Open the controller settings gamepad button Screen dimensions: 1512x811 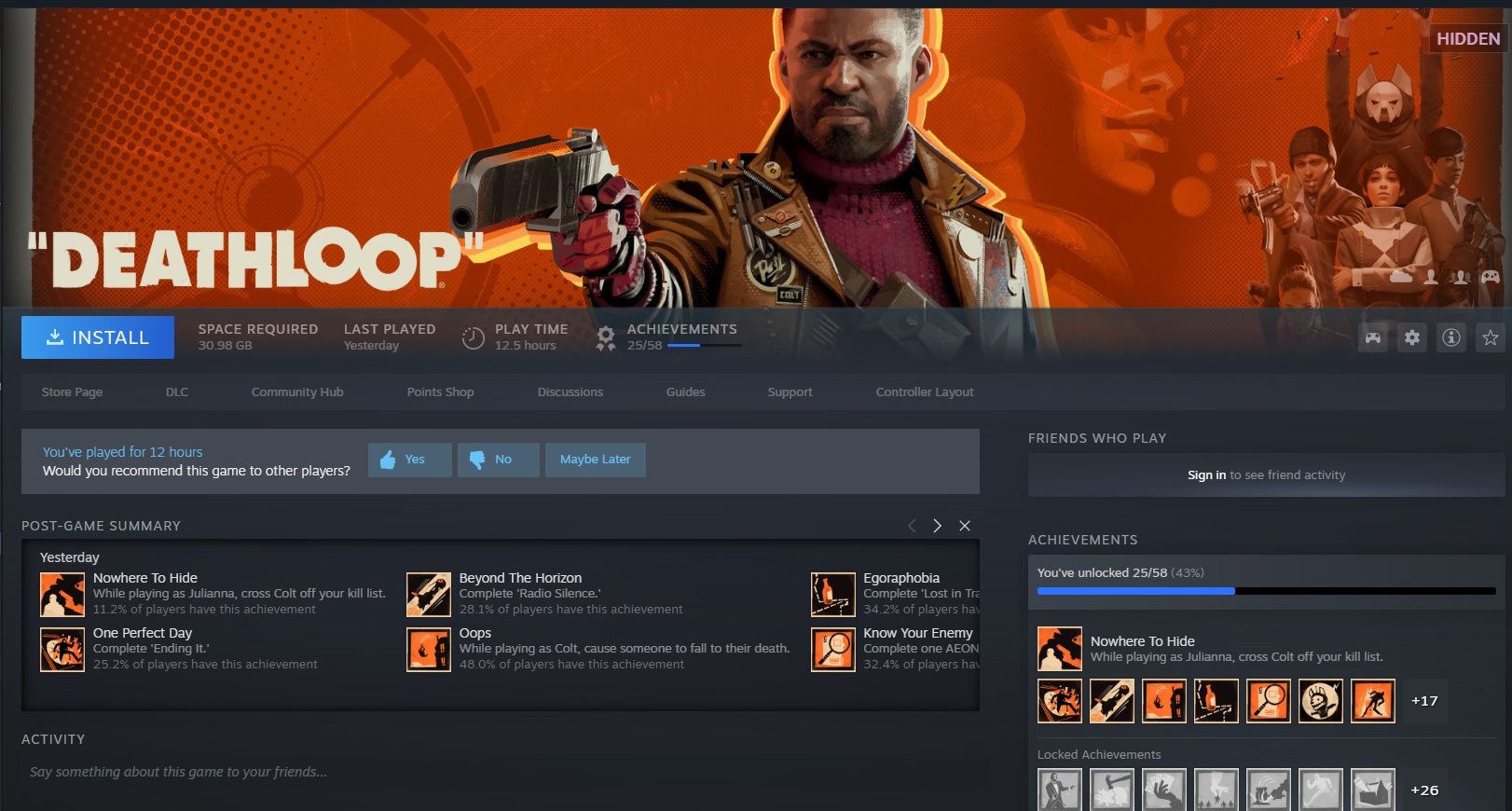tap(1373, 337)
